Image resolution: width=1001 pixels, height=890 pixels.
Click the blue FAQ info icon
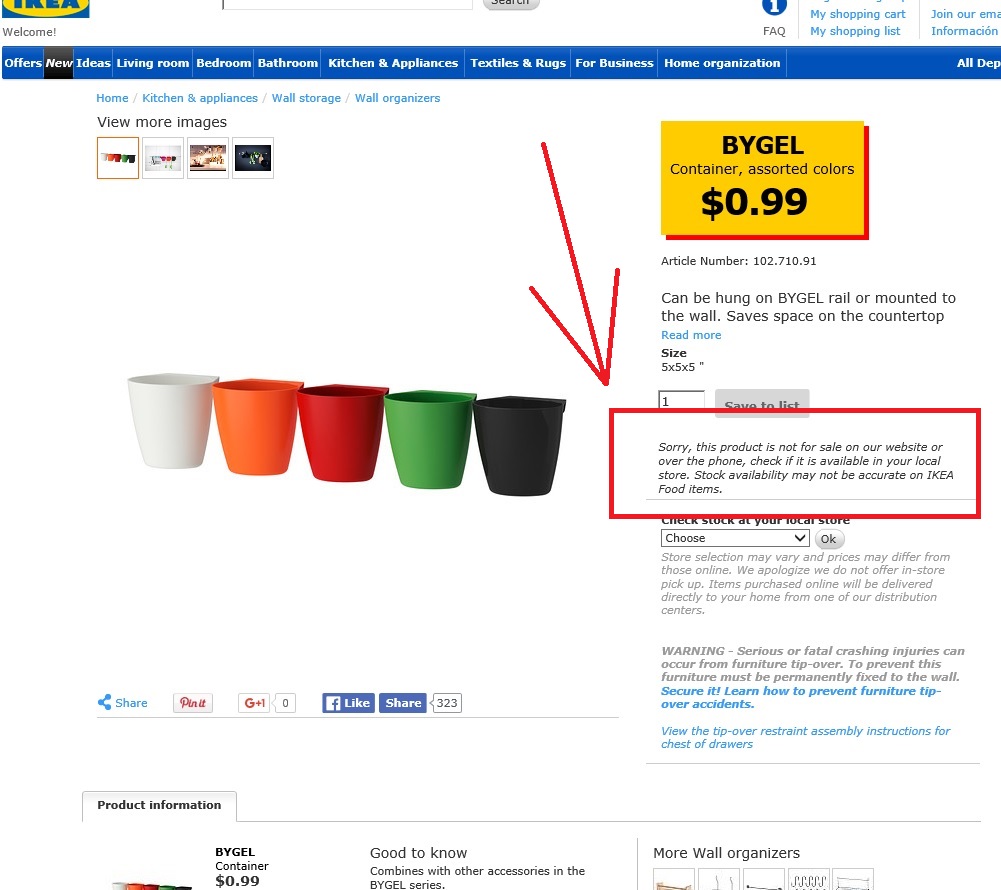point(774,7)
